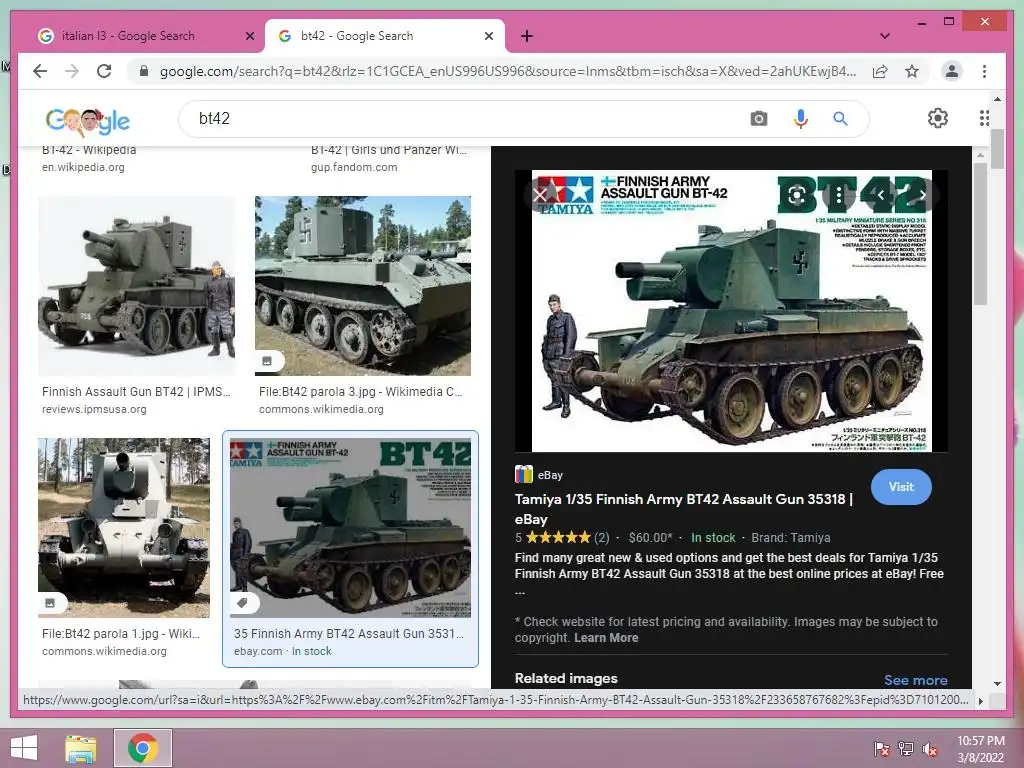The image size is (1024, 768).
Task: Open the Action Center flag icon in the tray
Action: [882, 749]
